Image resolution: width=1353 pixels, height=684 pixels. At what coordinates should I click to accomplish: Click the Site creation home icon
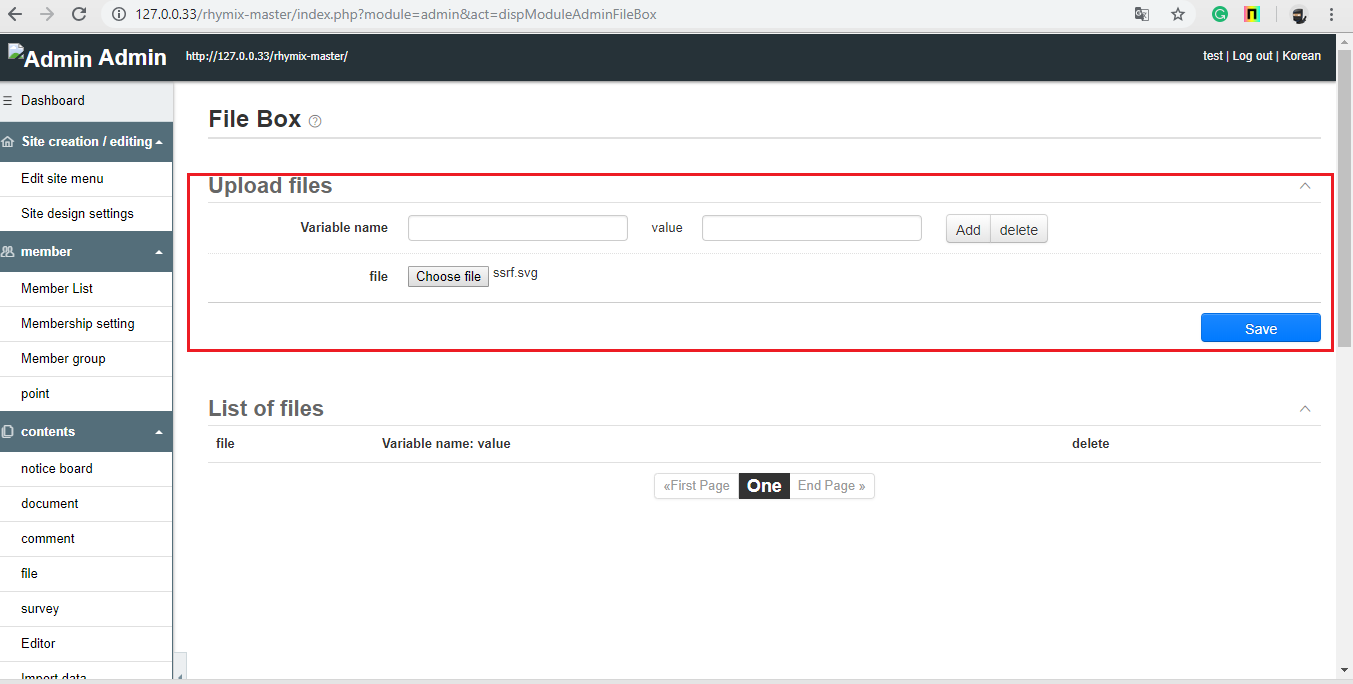[8, 142]
